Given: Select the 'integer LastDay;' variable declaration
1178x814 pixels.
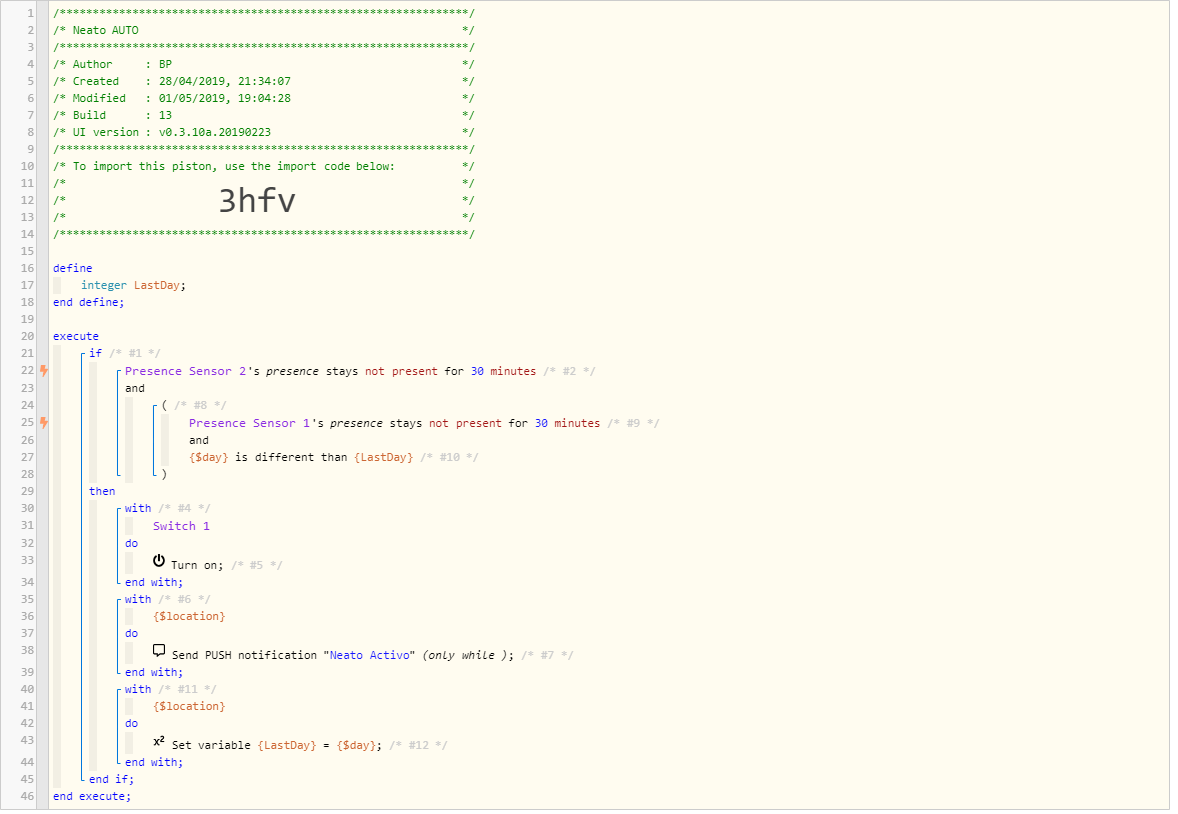Looking at the screenshot, I should [x=133, y=286].
